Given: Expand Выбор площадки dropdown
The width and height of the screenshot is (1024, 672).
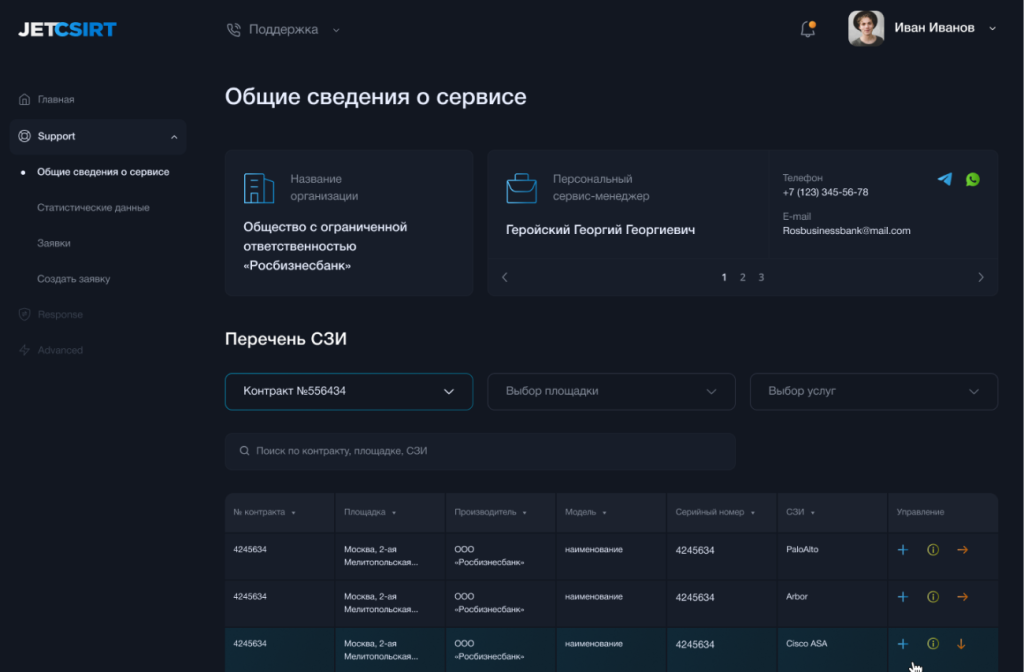Looking at the screenshot, I should (x=611, y=391).
